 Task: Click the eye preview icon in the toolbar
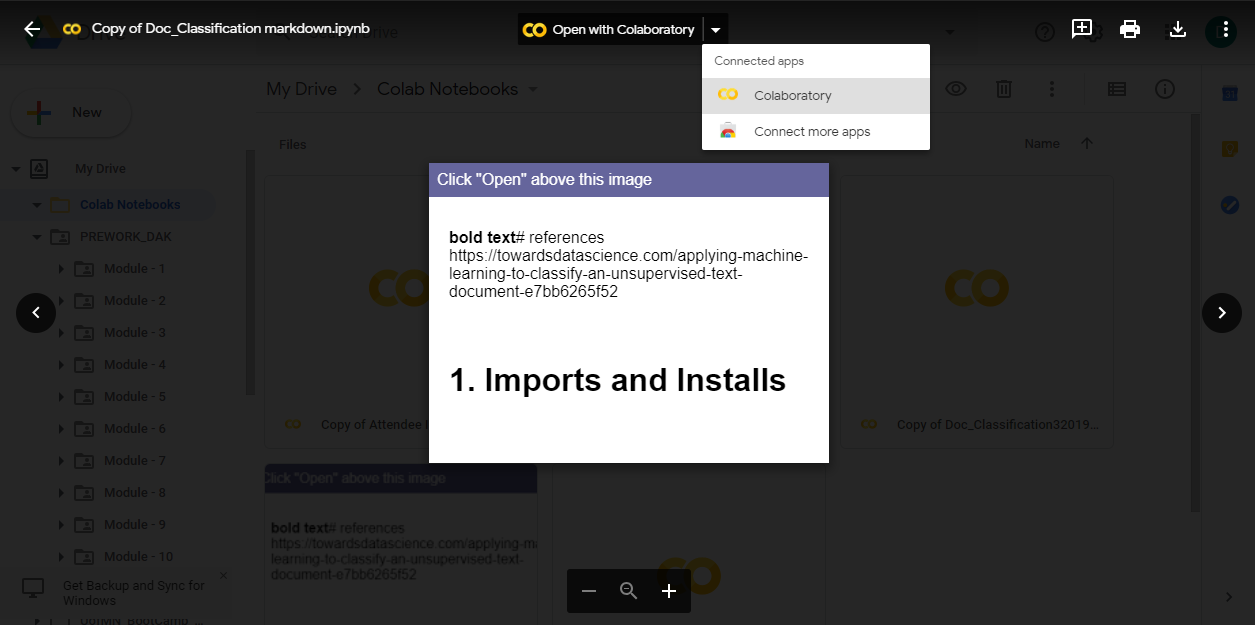956,89
